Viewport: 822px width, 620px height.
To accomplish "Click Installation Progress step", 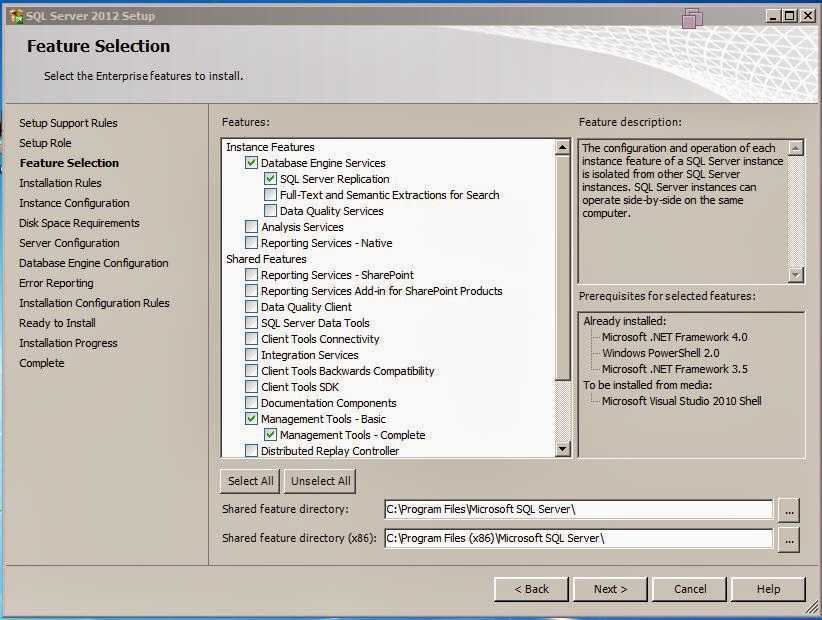I will tap(68, 343).
